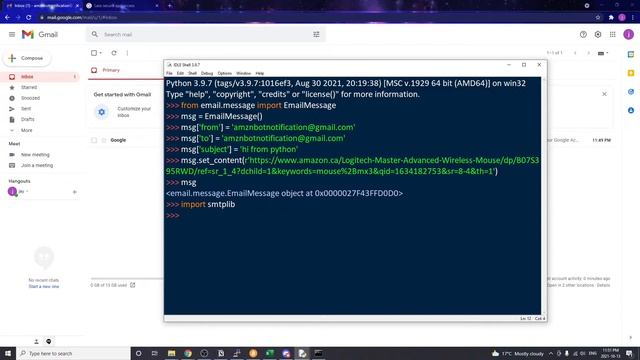Open Gmail Settings gear

(x=598, y=35)
